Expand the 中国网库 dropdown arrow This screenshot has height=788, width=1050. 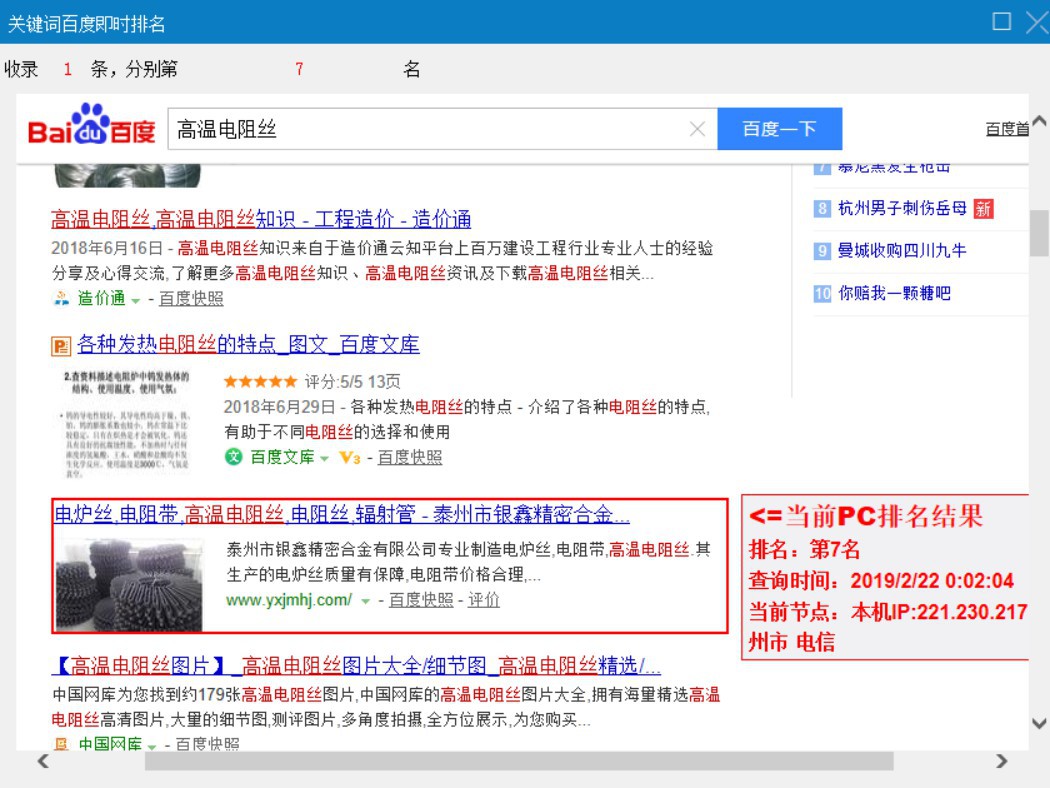(x=152, y=746)
